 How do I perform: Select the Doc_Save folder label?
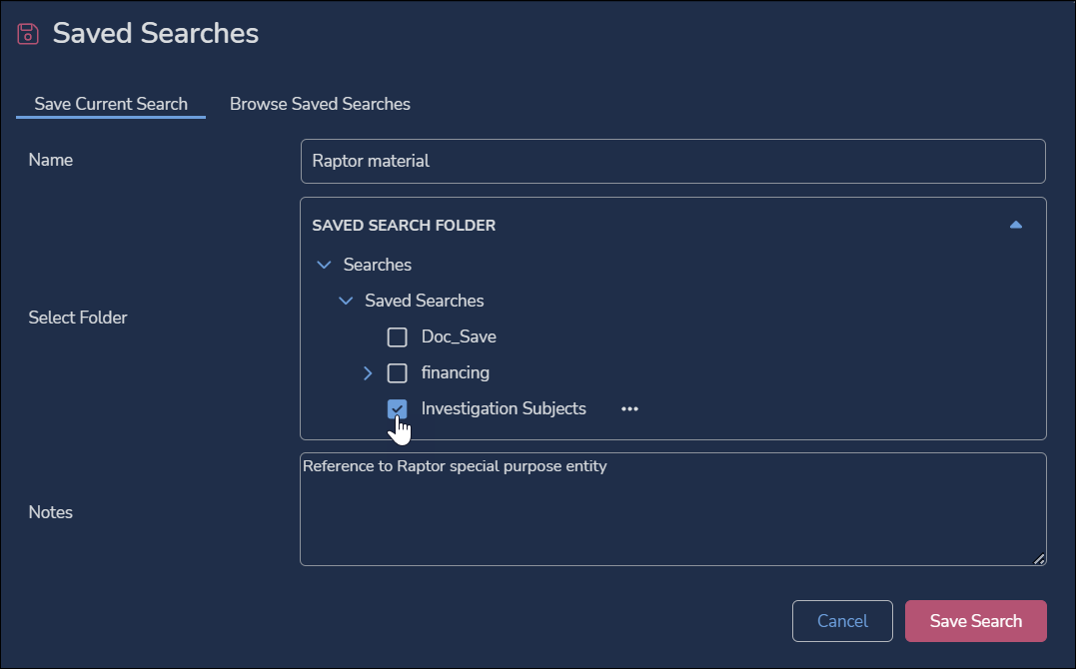click(458, 337)
